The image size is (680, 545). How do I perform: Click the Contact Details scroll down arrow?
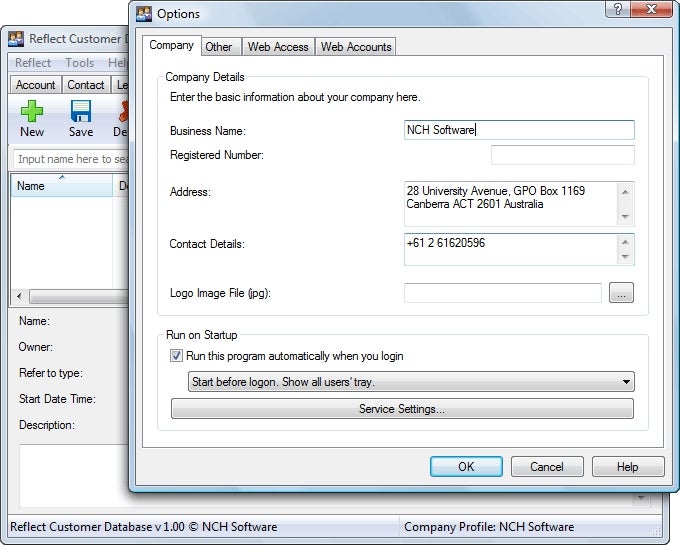(625, 257)
